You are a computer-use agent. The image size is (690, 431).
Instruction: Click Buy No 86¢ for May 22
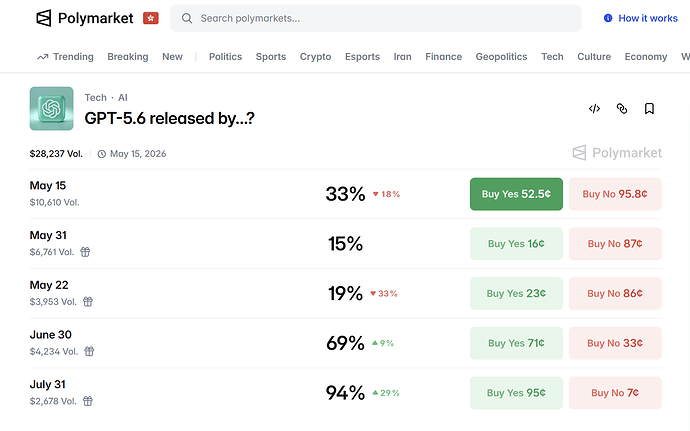pos(615,294)
